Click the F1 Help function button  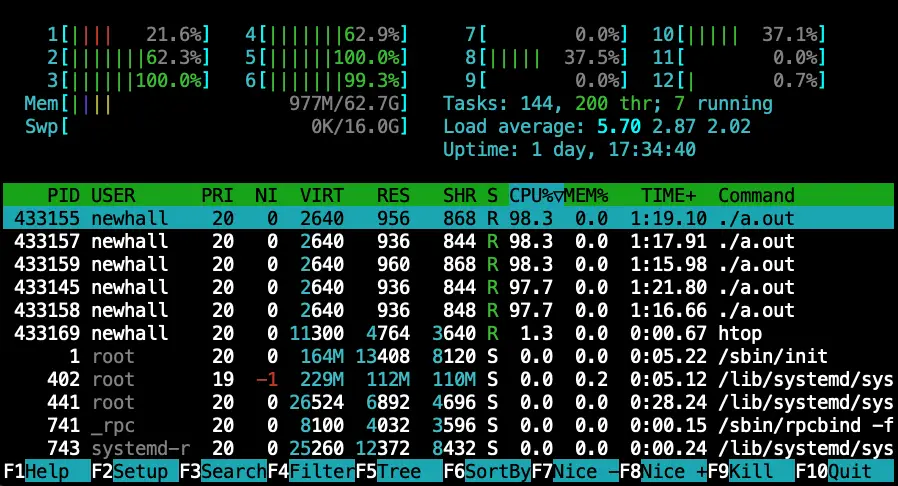47,472
